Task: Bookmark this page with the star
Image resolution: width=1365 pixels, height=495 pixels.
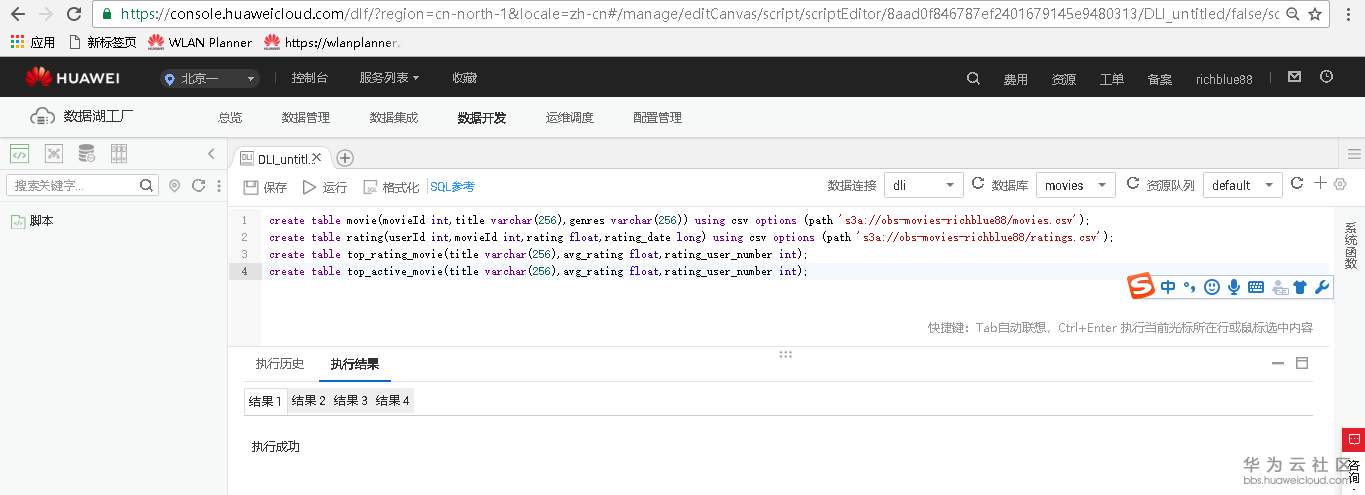Action: click(1315, 14)
